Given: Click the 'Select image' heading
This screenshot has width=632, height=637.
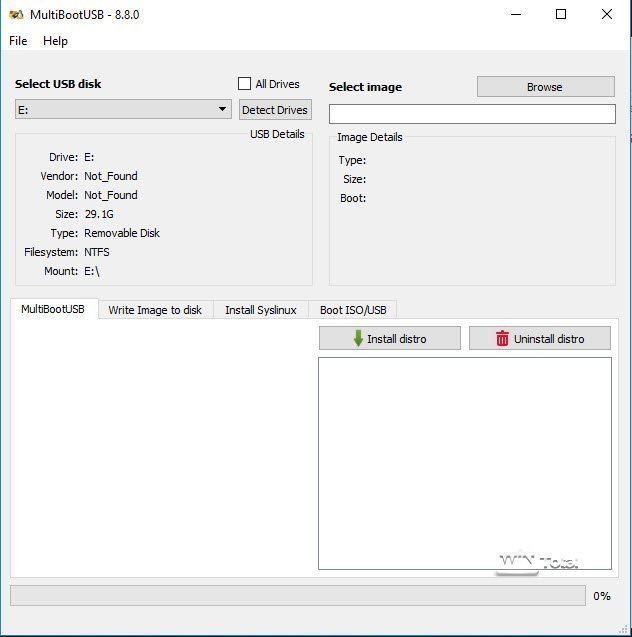Looking at the screenshot, I should click(365, 87).
